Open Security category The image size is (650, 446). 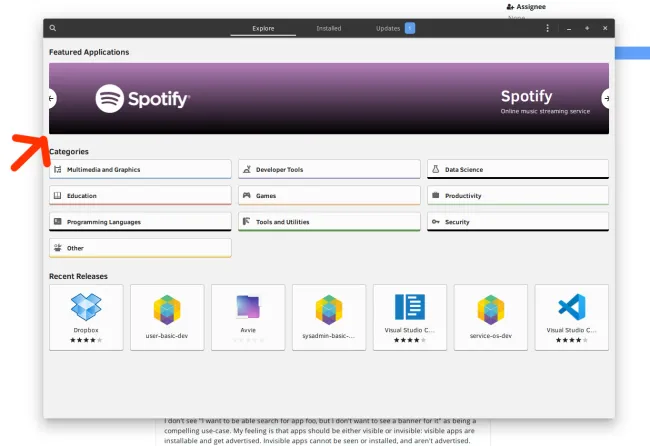pos(518,222)
